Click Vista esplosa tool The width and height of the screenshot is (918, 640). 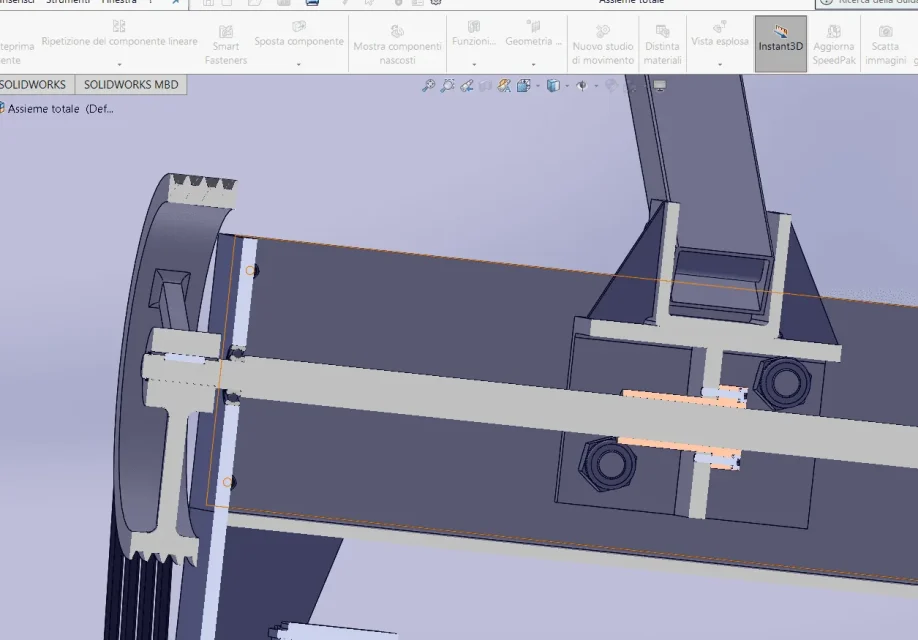point(720,34)
